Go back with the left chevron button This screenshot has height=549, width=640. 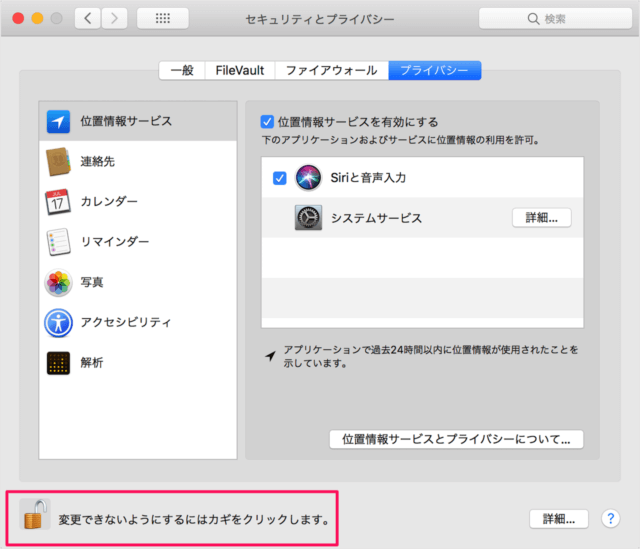click(x=87, y=18)
